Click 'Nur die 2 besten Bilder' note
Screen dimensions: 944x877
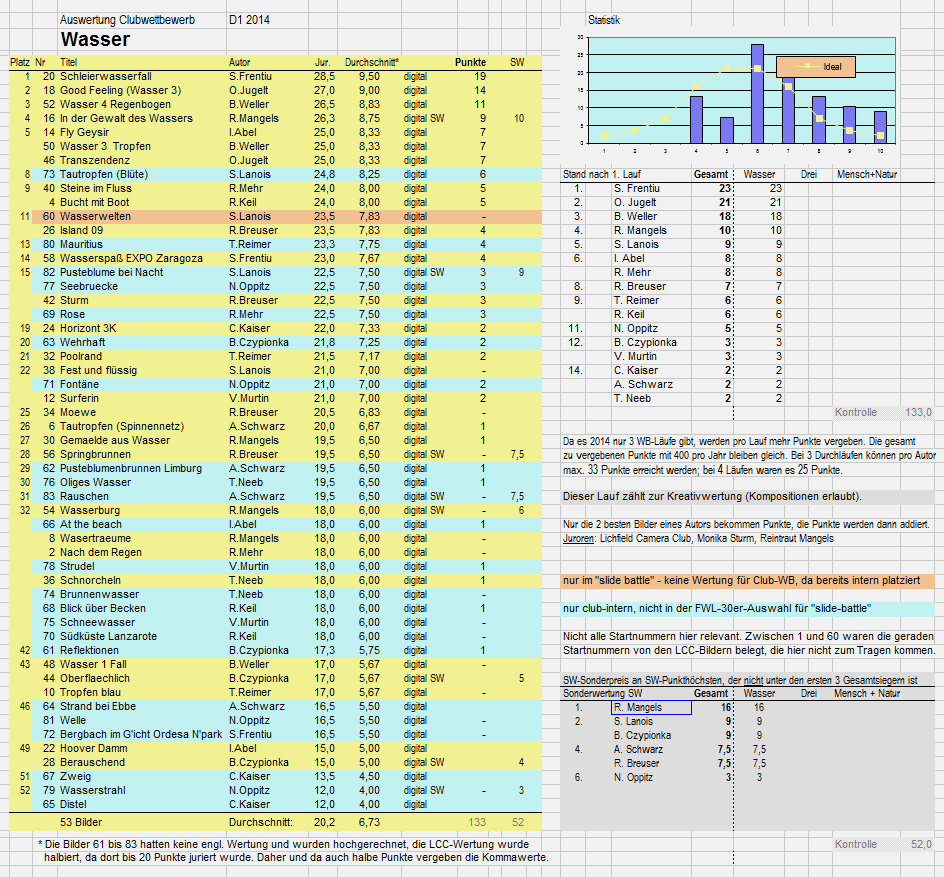(745, 524)
